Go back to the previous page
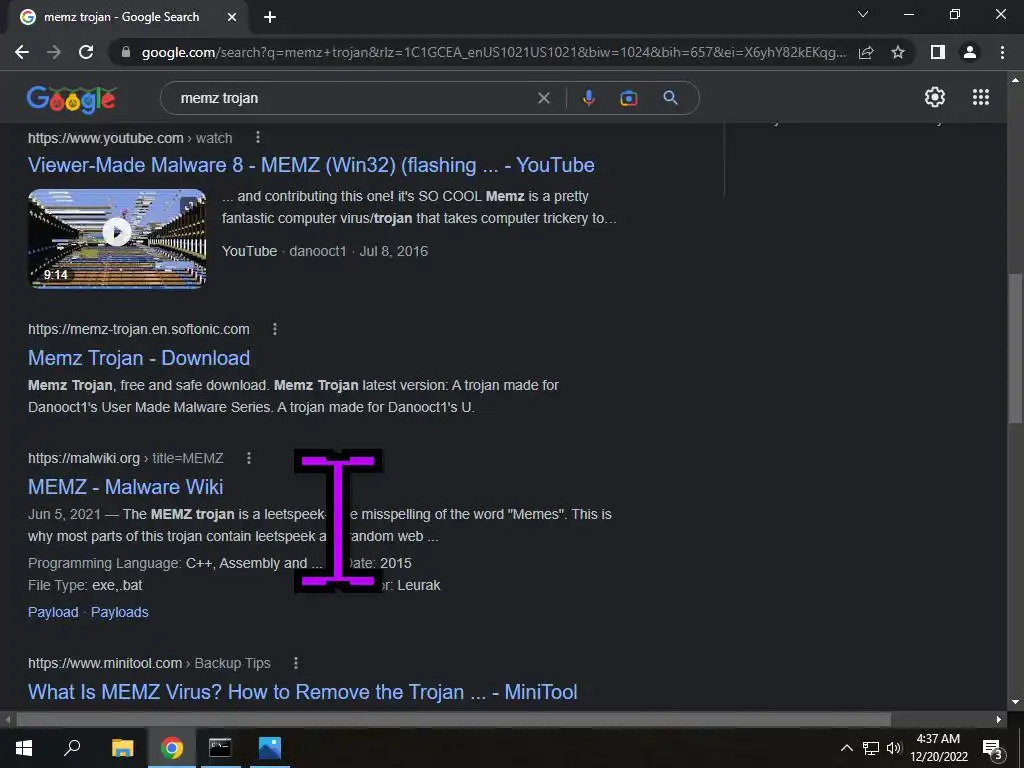Image resolution: width=1024 pixels, height=768 pixels. point(22,52)
